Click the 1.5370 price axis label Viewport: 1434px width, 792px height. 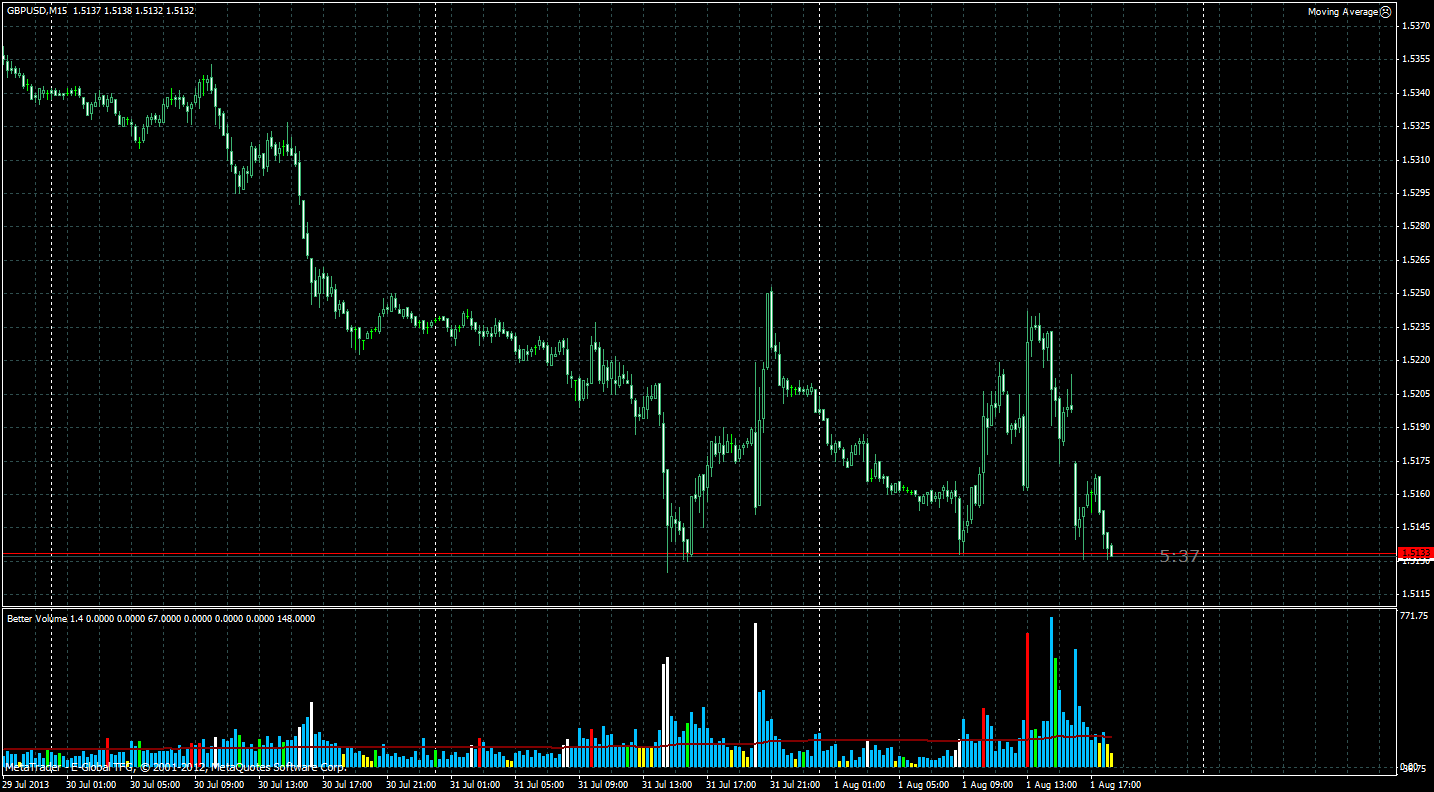(1415, 26)
